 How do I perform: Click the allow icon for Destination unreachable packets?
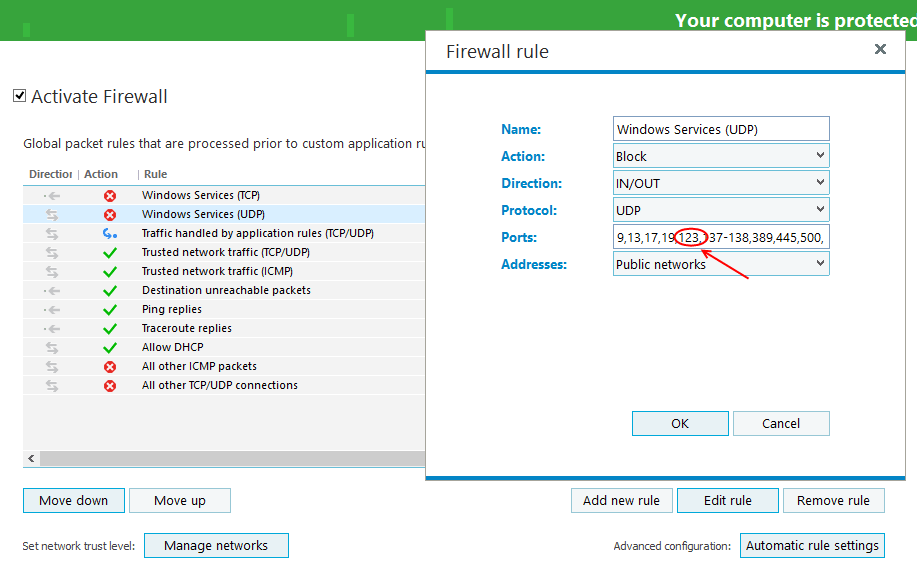[110, 290]
